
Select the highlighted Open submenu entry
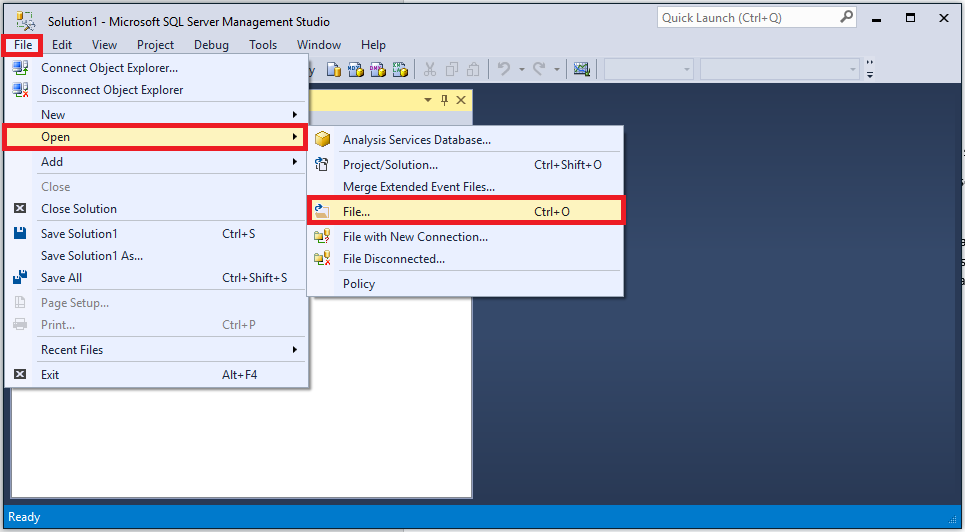156,137
